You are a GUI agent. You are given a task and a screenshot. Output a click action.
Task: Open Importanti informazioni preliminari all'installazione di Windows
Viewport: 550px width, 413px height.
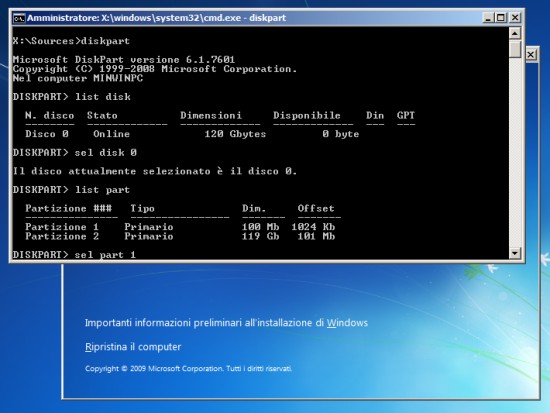click(x=226, y=323)
